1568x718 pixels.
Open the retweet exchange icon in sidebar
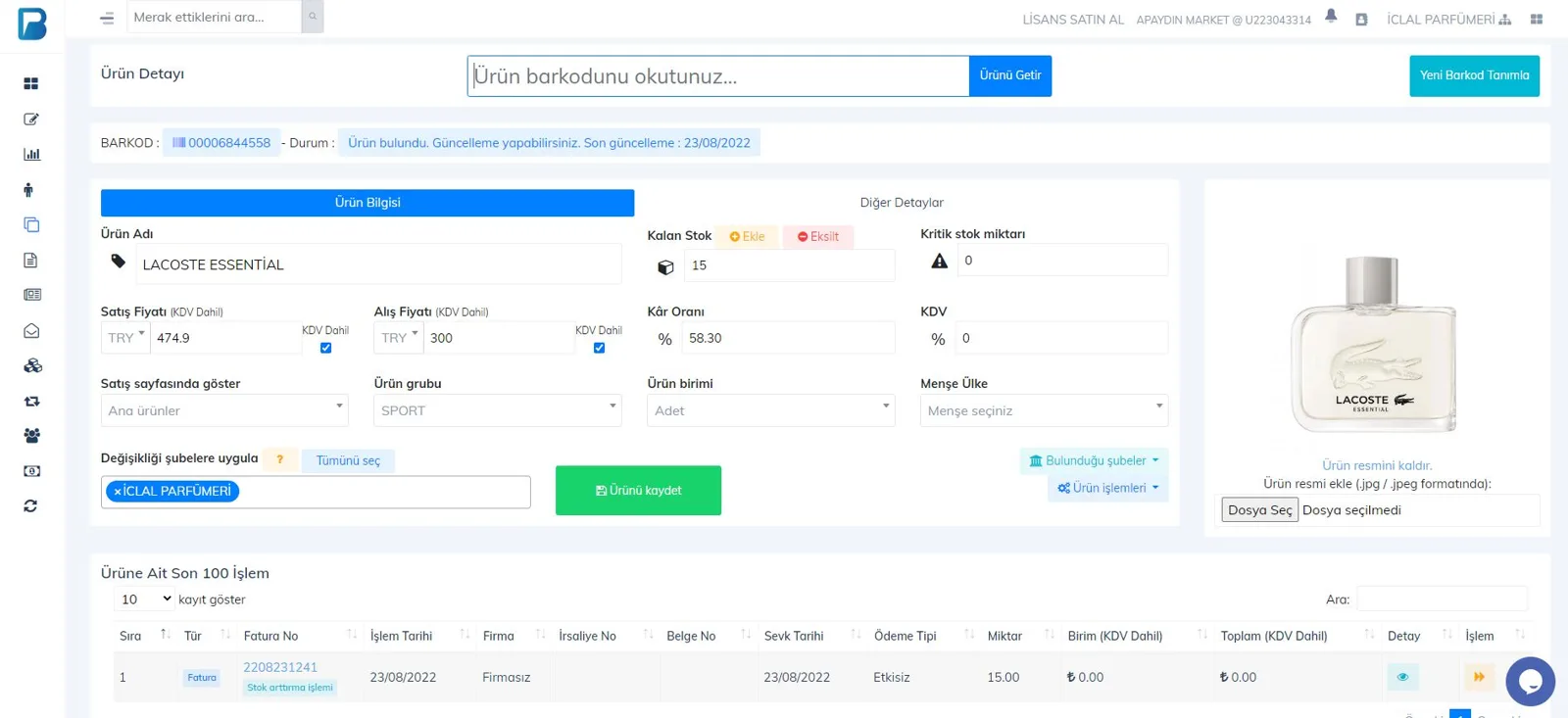tap(31, 401)
